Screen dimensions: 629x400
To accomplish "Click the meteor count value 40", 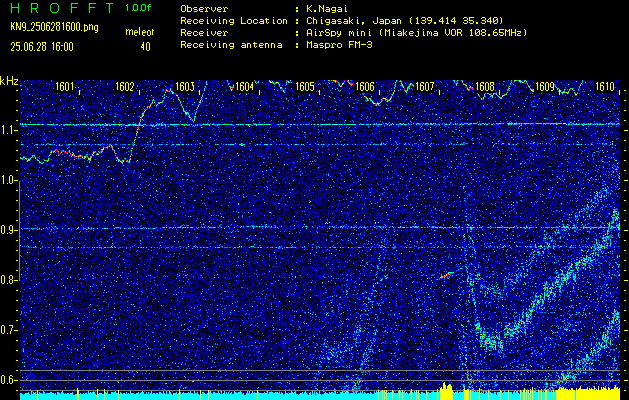I will (x=145, y=47).
